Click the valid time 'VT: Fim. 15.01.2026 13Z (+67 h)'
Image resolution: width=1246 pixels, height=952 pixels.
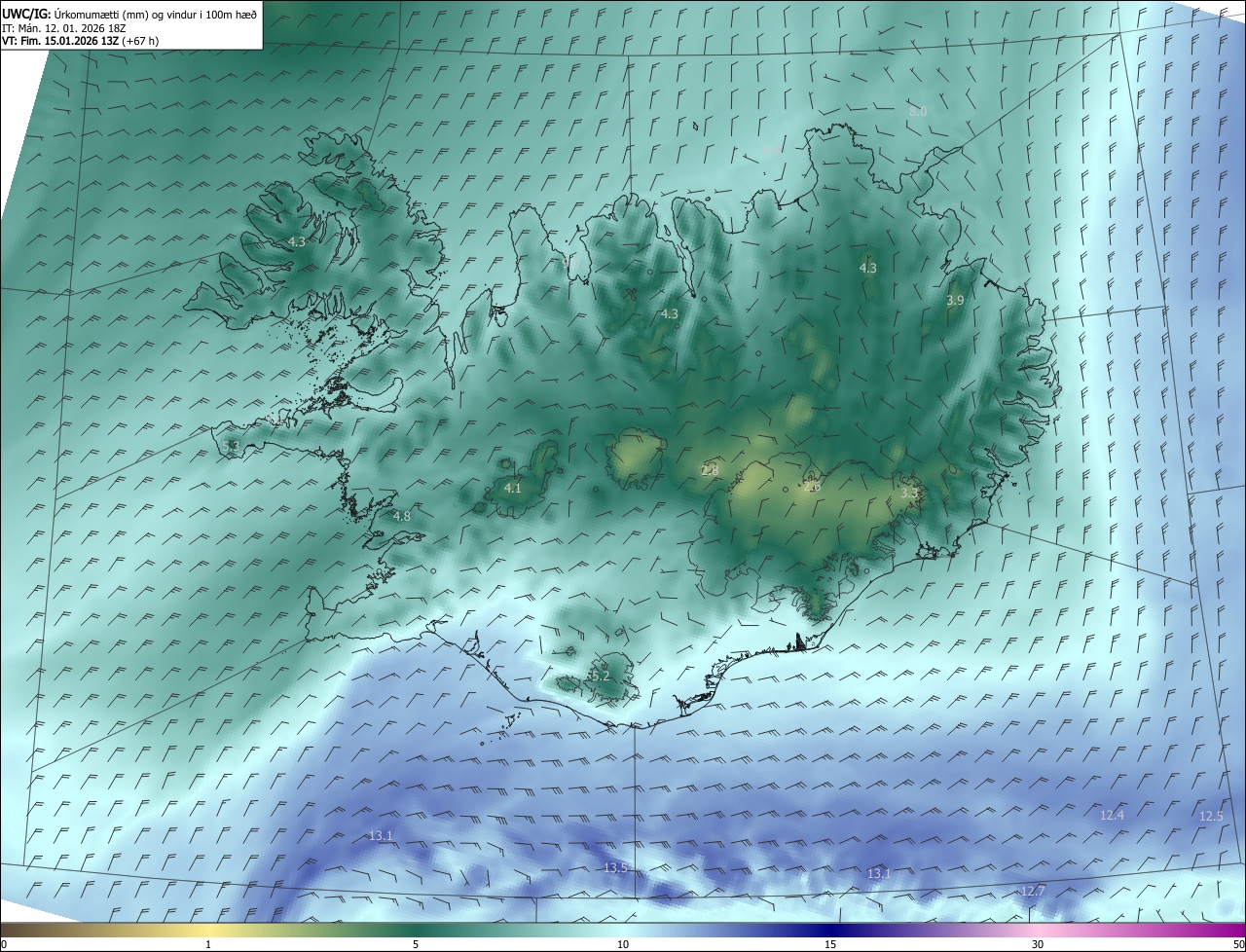(x=80, y=40)
